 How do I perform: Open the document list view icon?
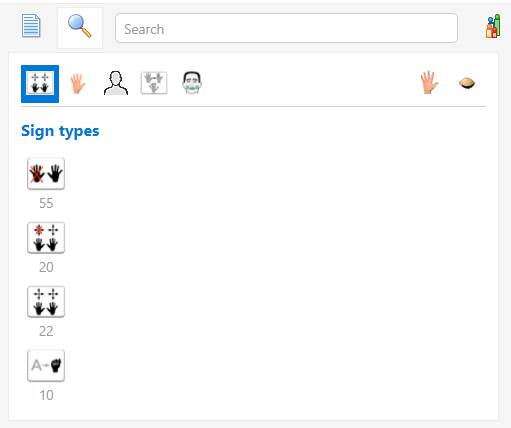click(x=31, y=26)
